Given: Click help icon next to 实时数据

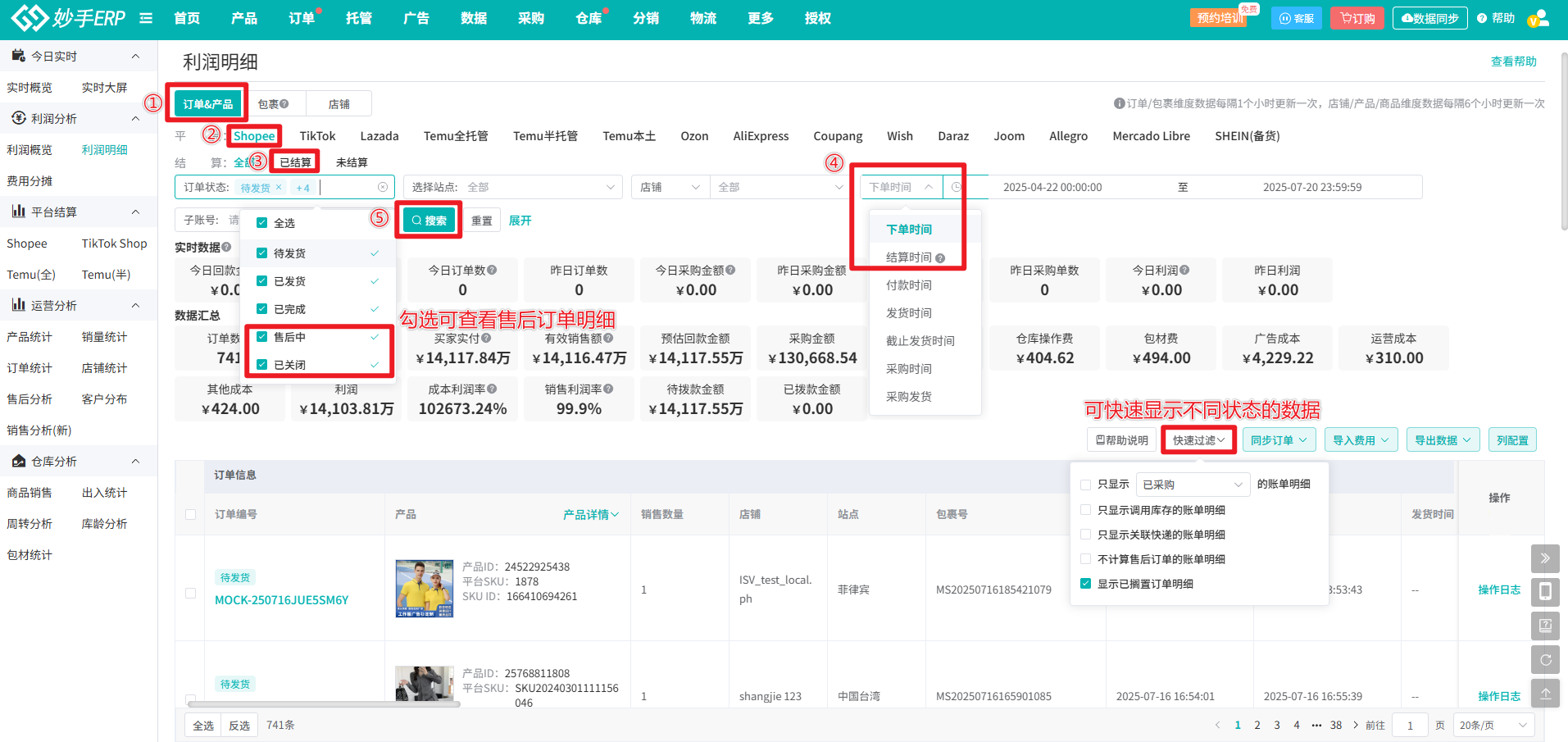Looking at the screenshot, I should point(226,247).
